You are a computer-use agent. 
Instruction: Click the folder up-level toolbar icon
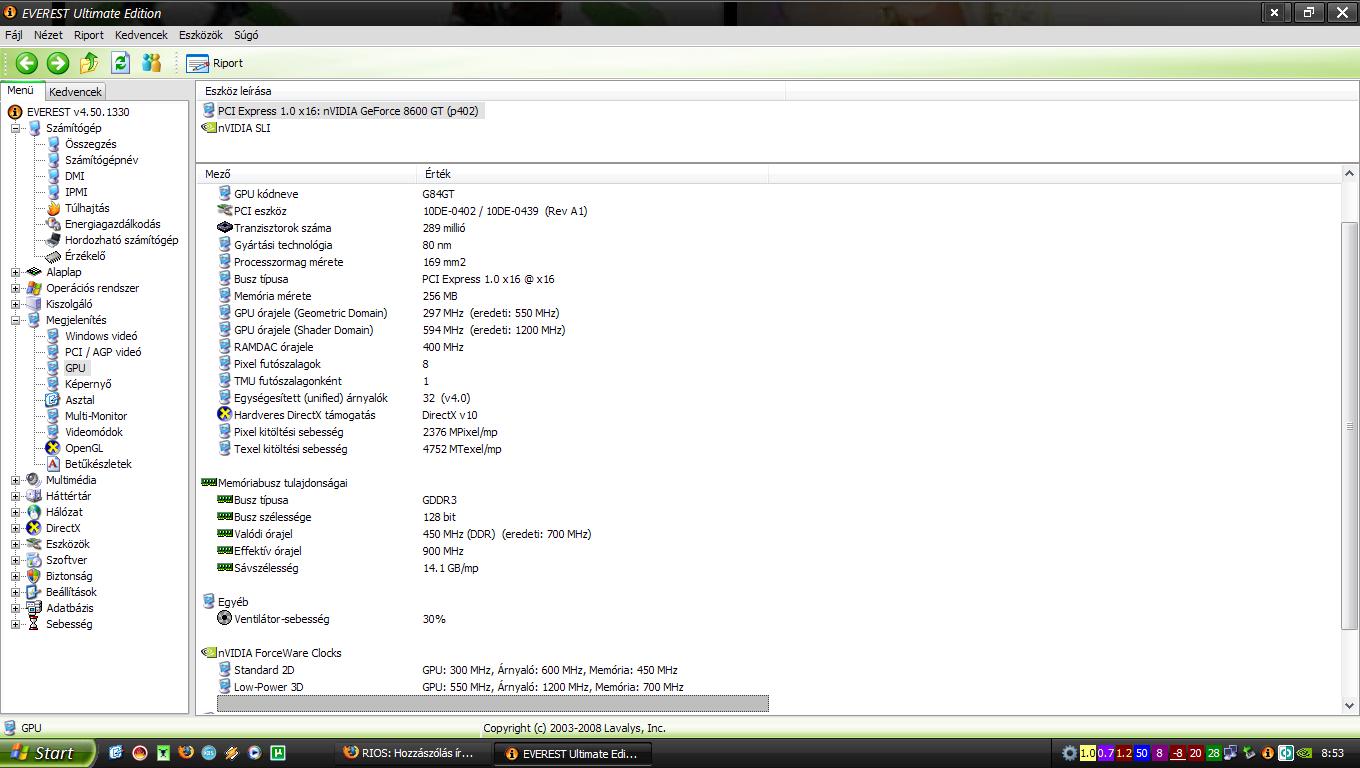[89, 63]
